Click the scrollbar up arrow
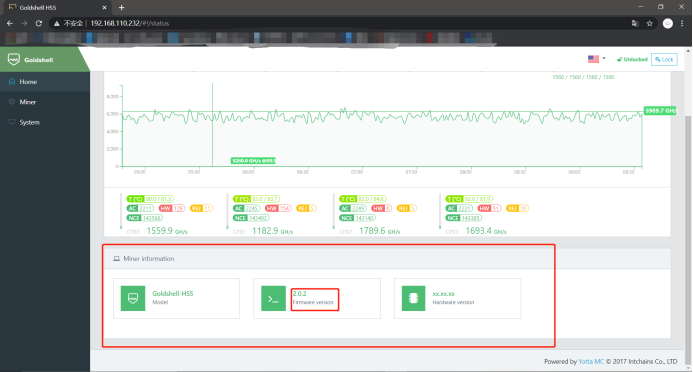Screen dimensions: 693x372 click(689, 50)
